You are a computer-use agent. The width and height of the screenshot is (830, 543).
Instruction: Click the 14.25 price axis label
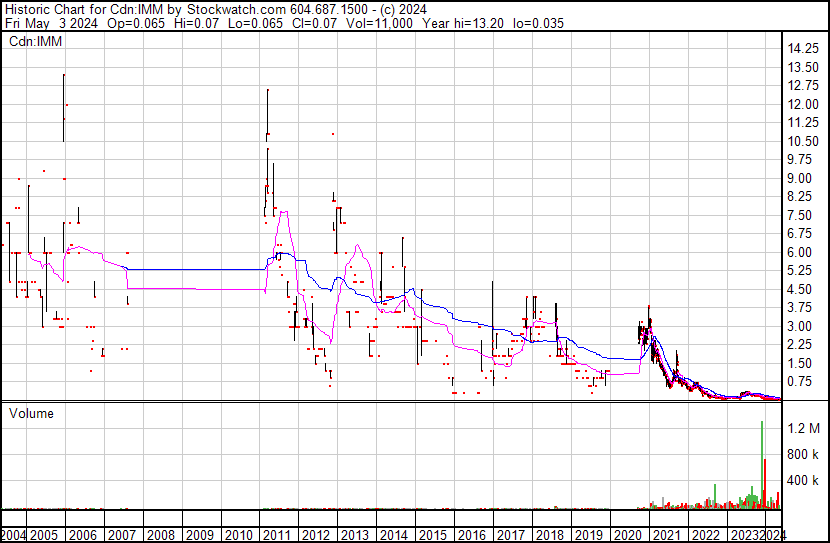pyautogui.click(x=804, y=49)
